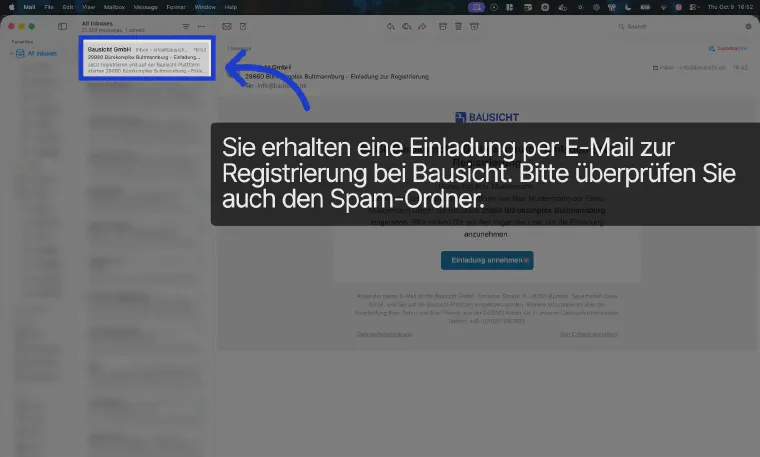Click the Von E-Mails abmelden link
Image resolution: width=760 pixels, height=457 pixels.
coord(588,334)
